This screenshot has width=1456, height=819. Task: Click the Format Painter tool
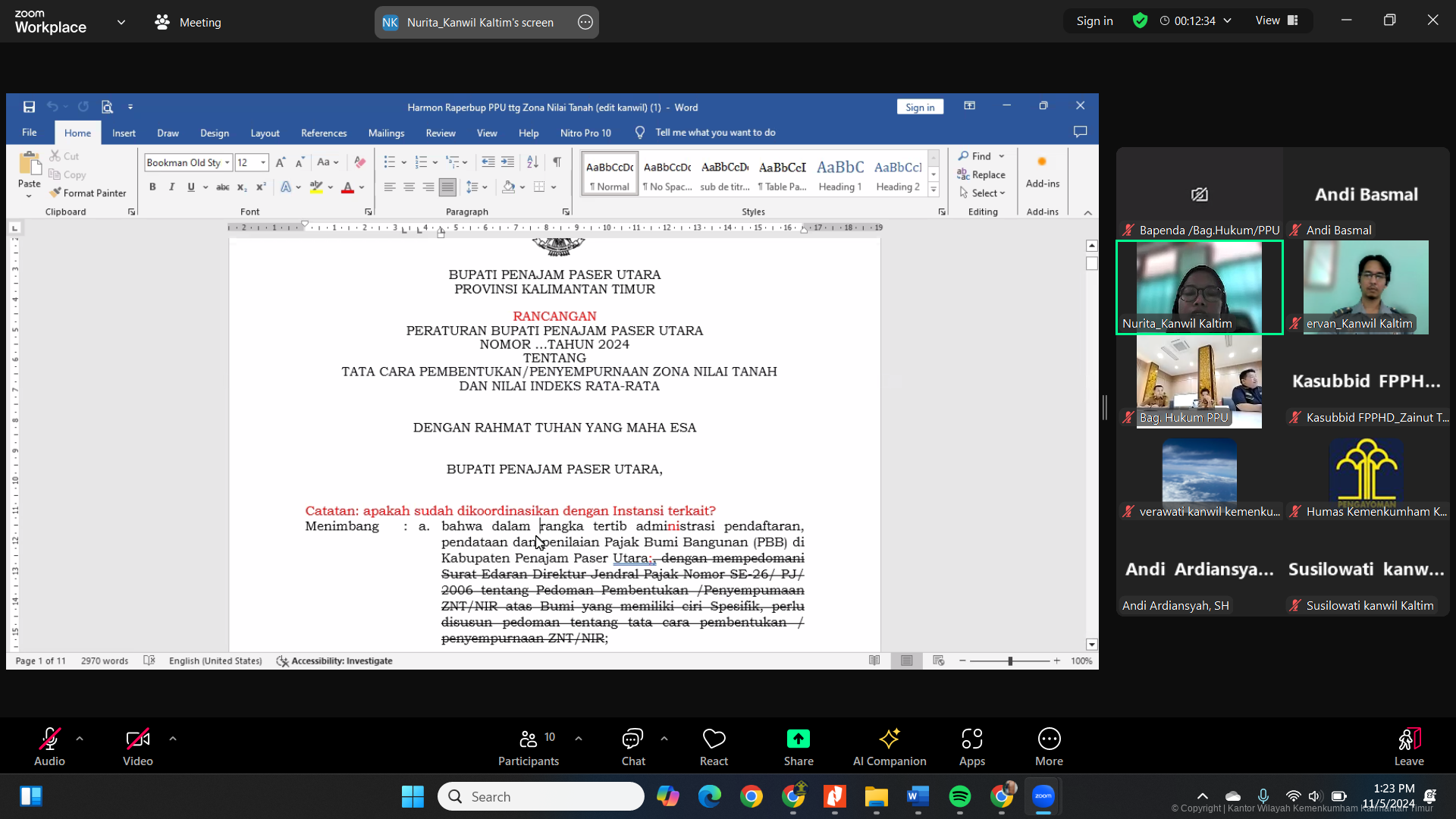coord(88,193)
